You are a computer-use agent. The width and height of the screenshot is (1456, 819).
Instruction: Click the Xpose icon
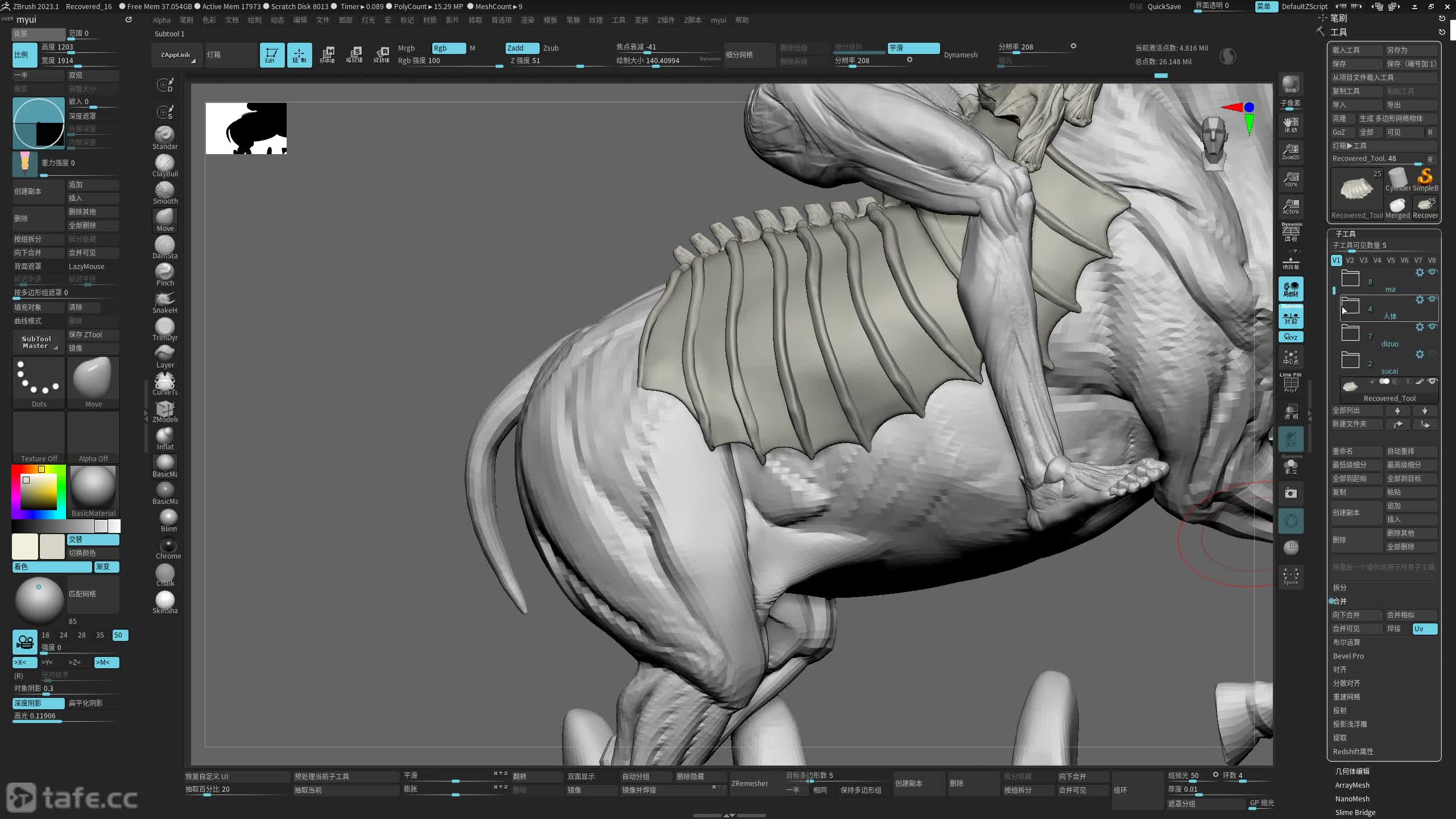tap(1290, 576)
